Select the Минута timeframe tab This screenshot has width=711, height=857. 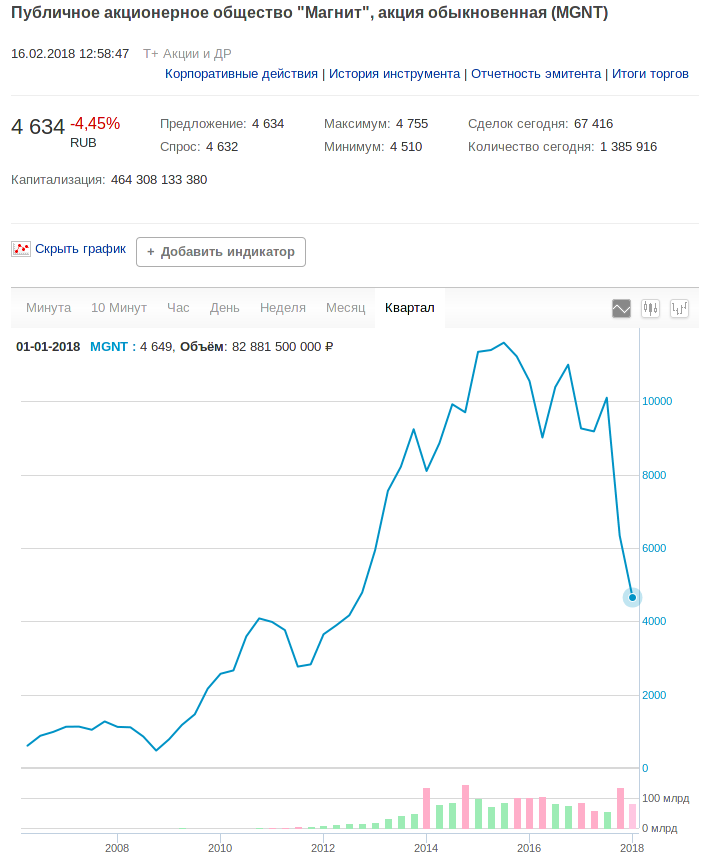[49, 308]
